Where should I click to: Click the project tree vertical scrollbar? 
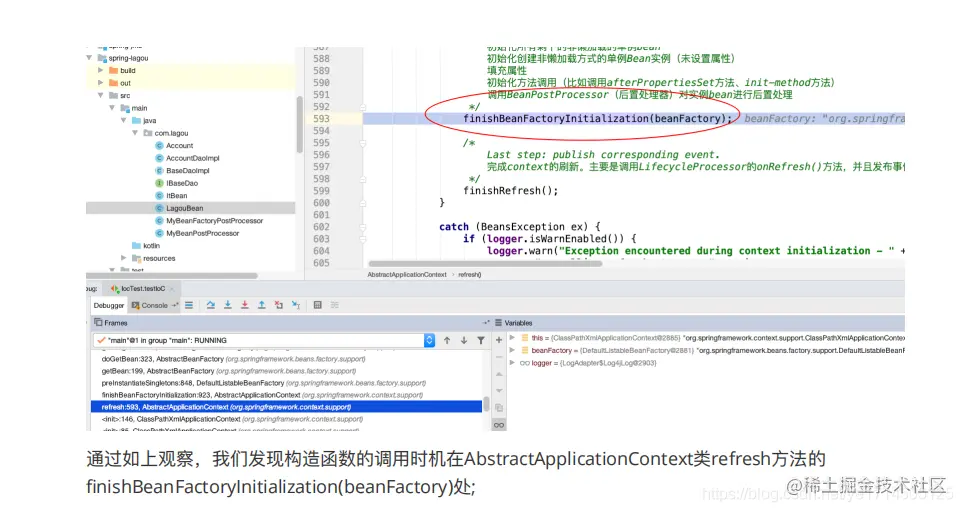299,125
